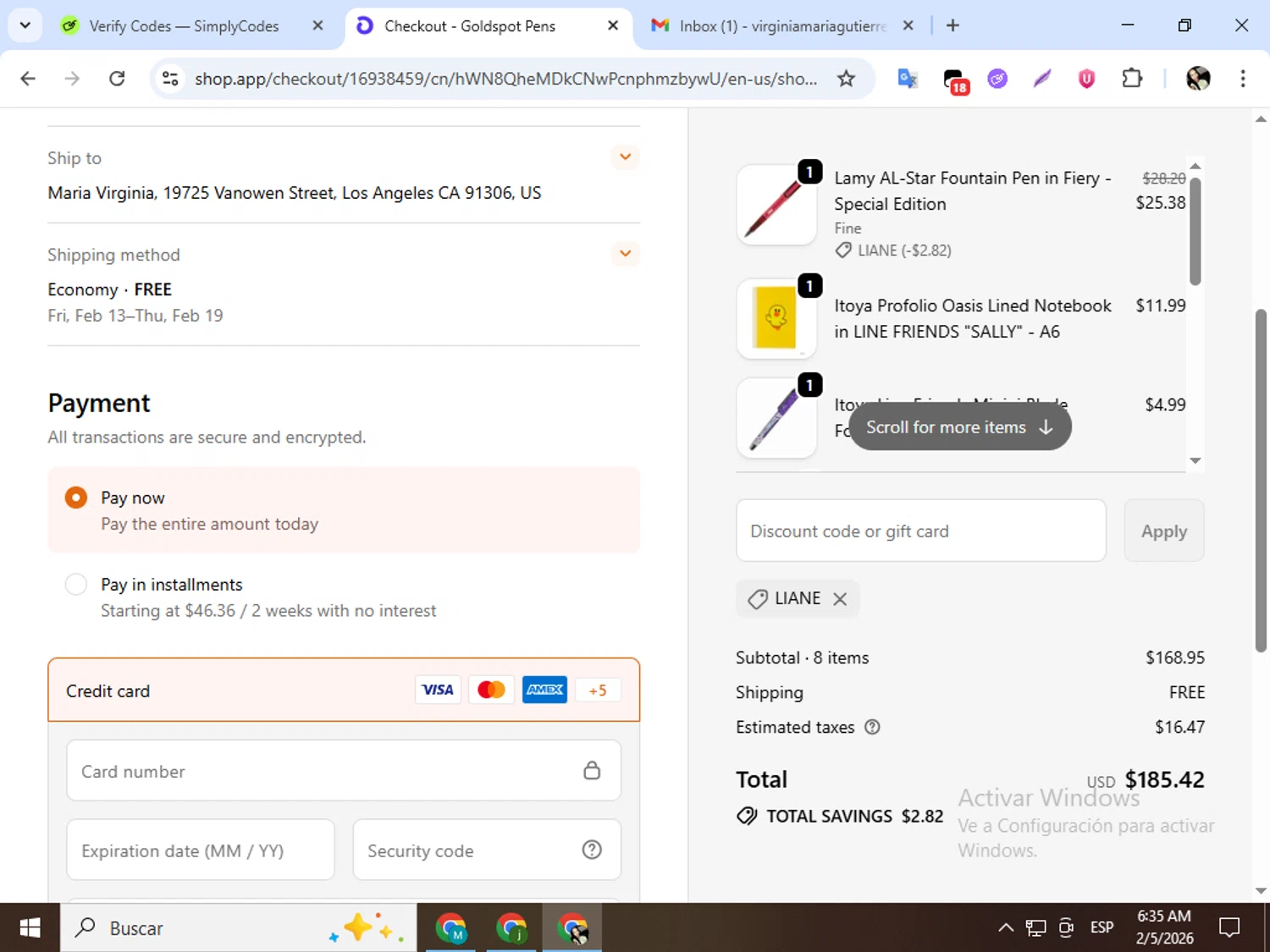Viewport: 1270px width, 952px height.
Task: Focus the Expiration date field
Action: pyautogui.click(x=201, y=850)
